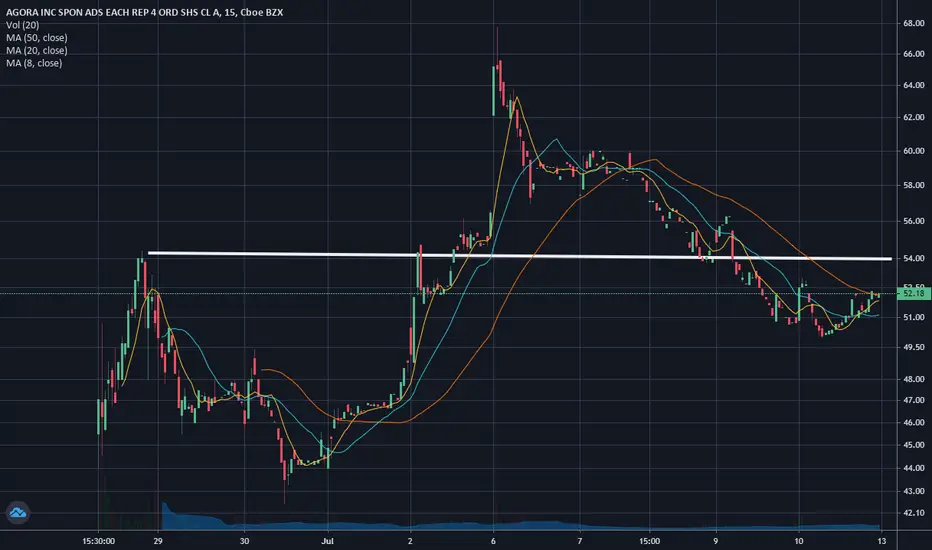Click the 6 date label on time axis
This screenshot has width=932, height=550.
click(493, 541)
